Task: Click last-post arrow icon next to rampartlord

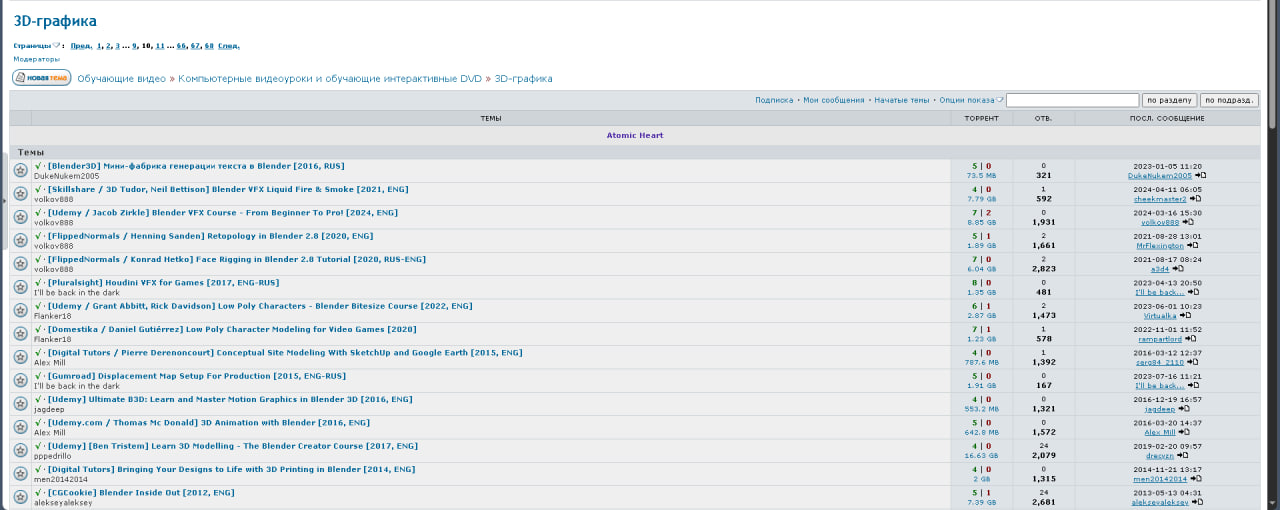Action: [1192, 339]
